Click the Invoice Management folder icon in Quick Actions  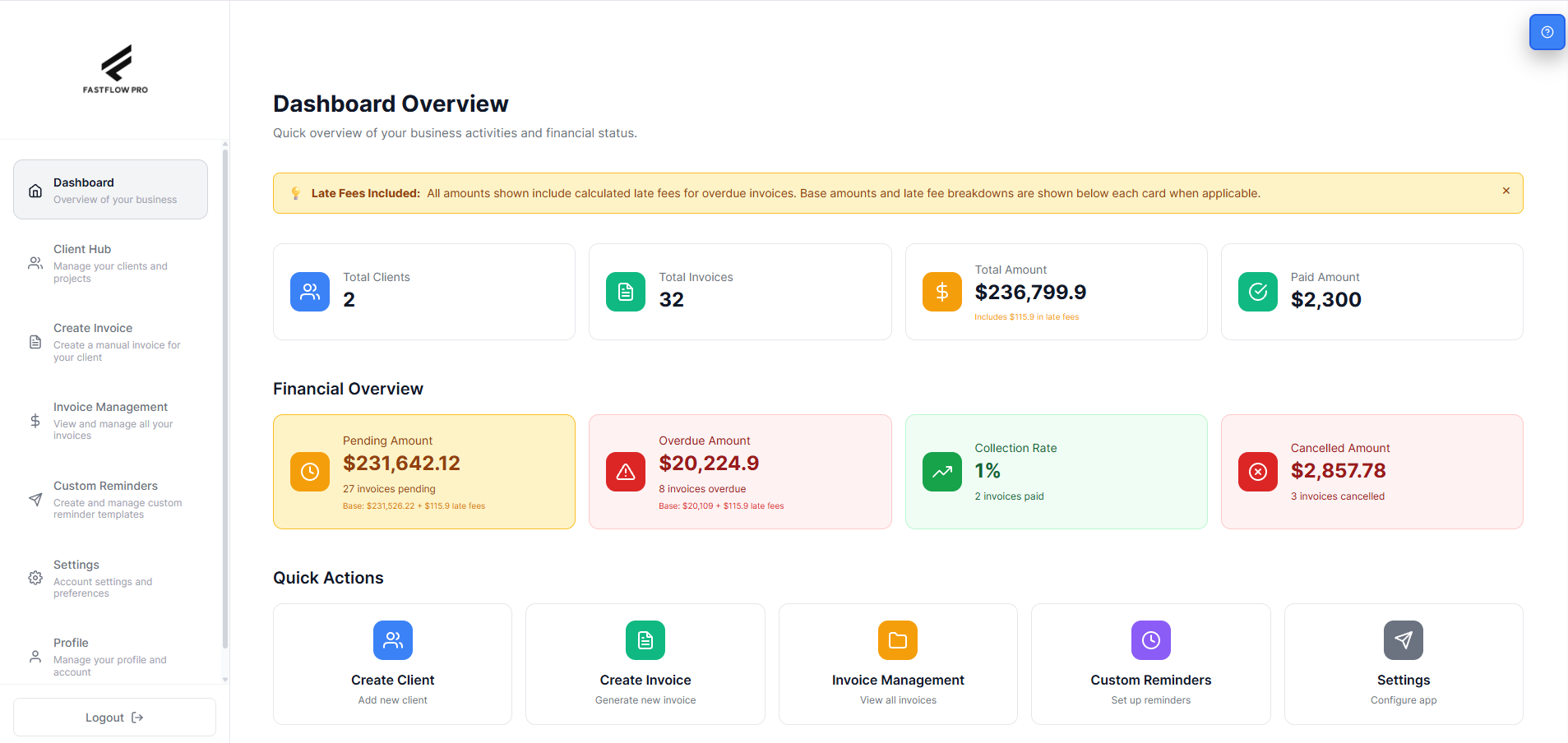(898, 640)
